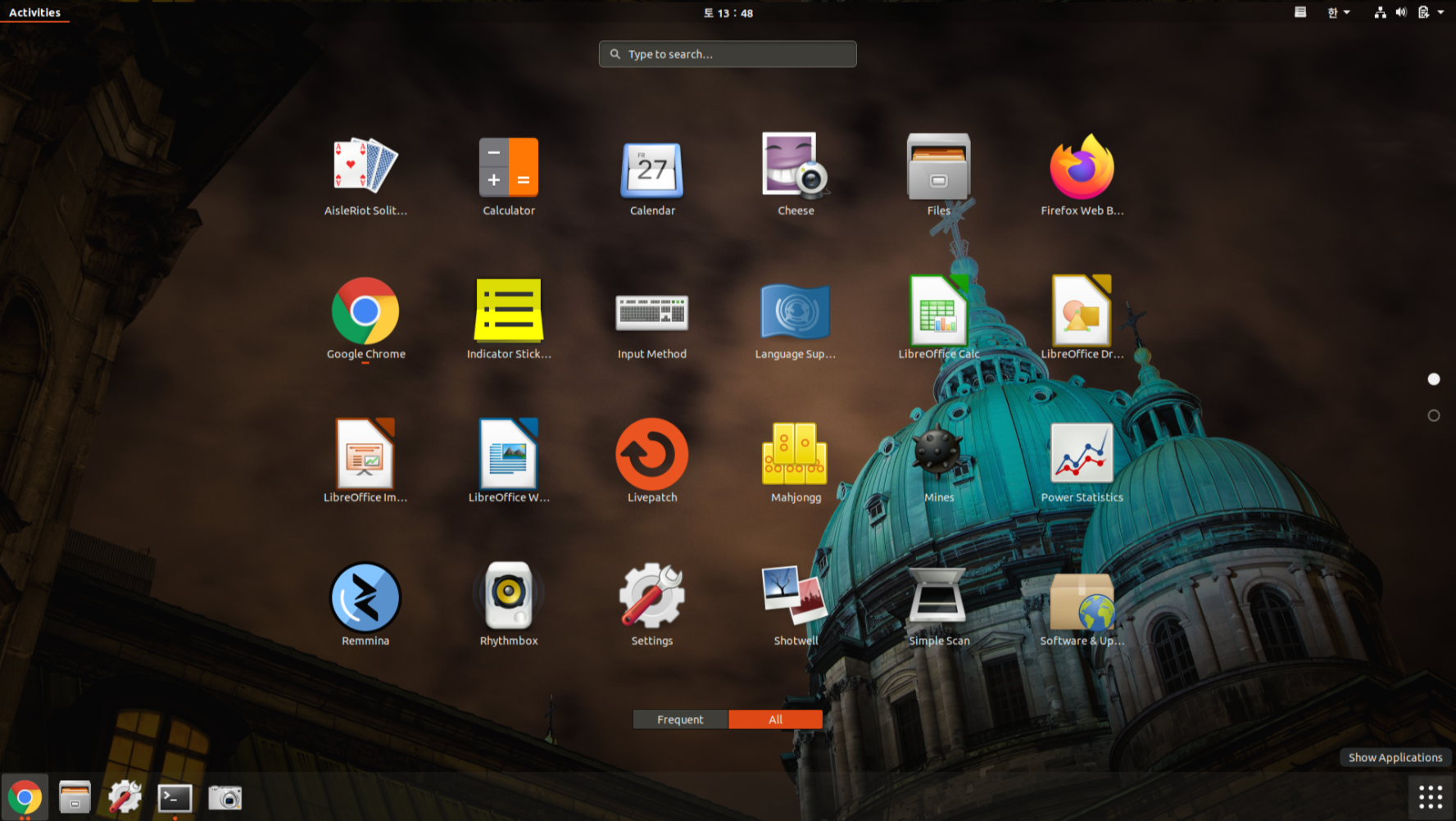This screenshot has width=1456, height=821.
Task: Launch the Calculator app
Action: coord(509,175)
